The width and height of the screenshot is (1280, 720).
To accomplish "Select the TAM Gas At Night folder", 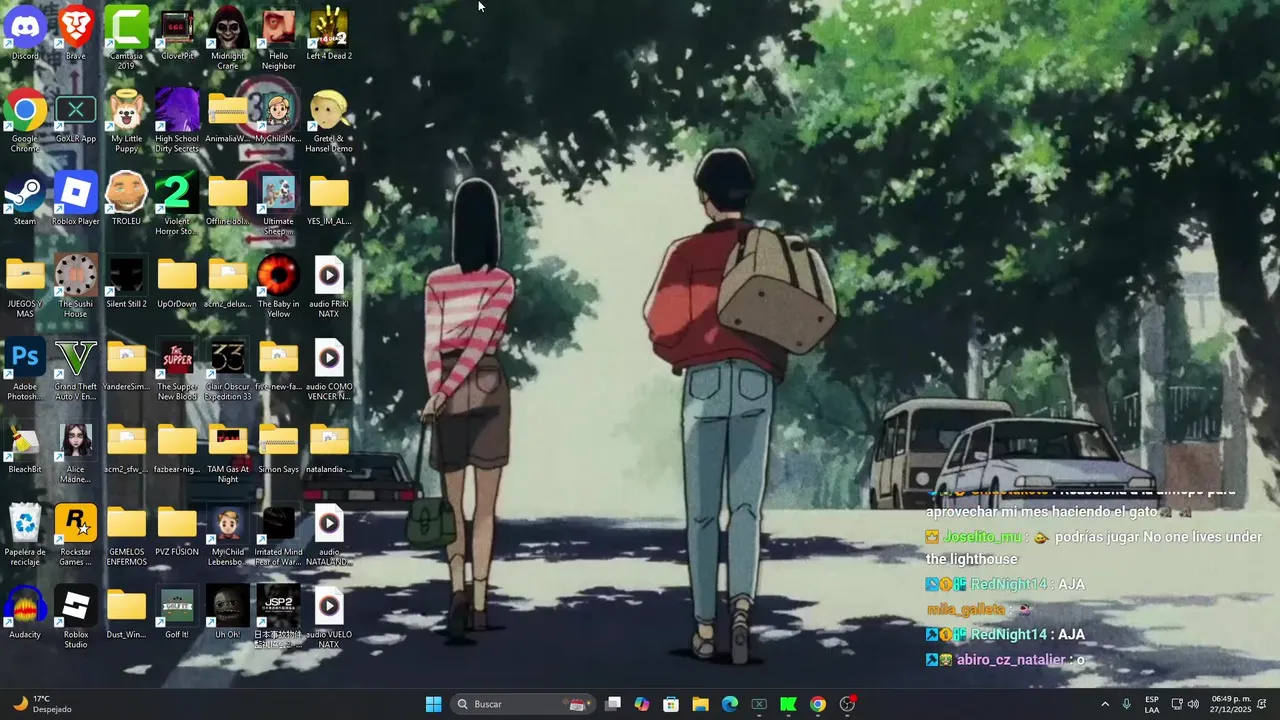I will [228, 452].
